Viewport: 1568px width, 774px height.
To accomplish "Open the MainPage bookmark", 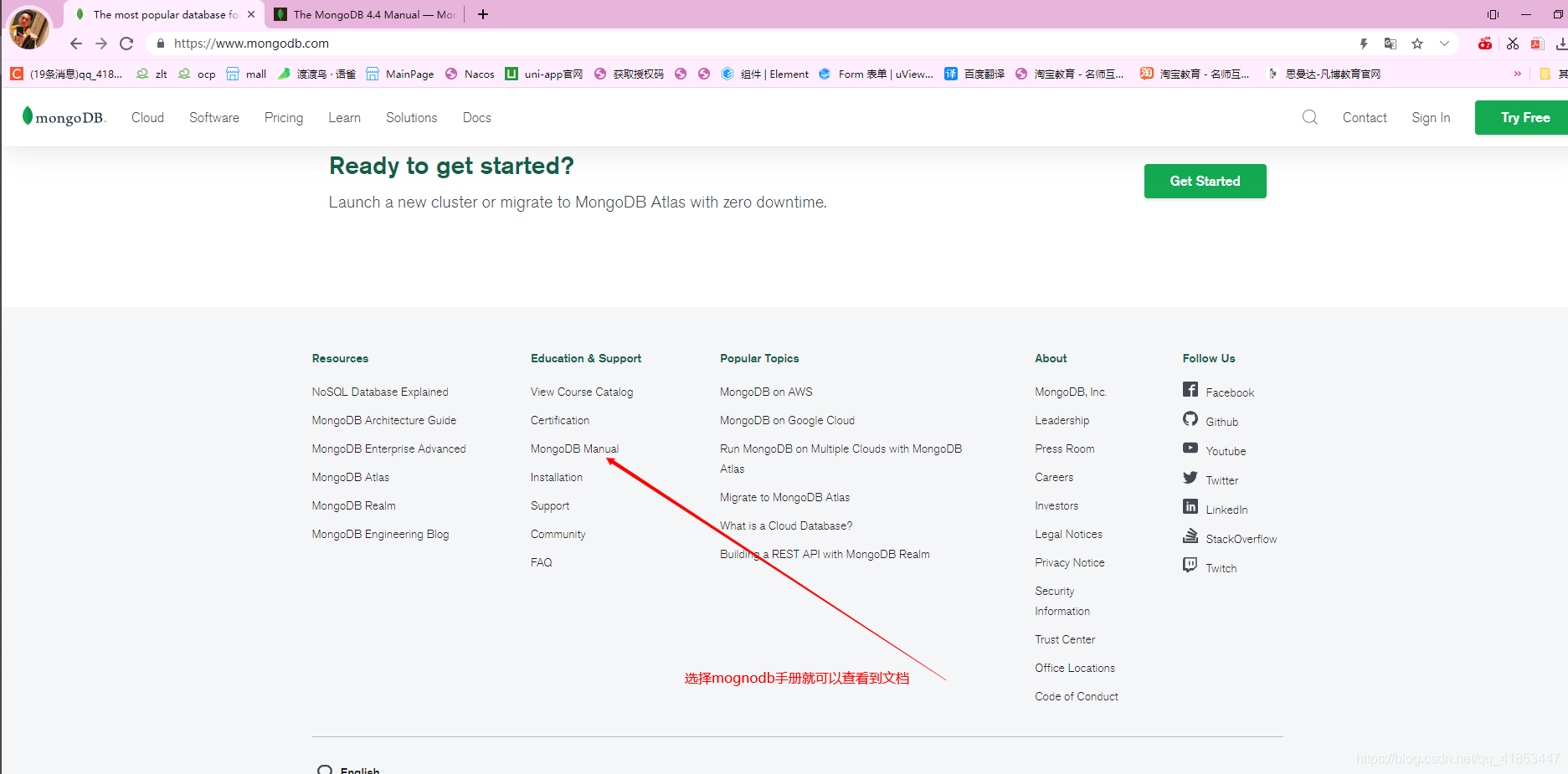I will pos(400,74).
